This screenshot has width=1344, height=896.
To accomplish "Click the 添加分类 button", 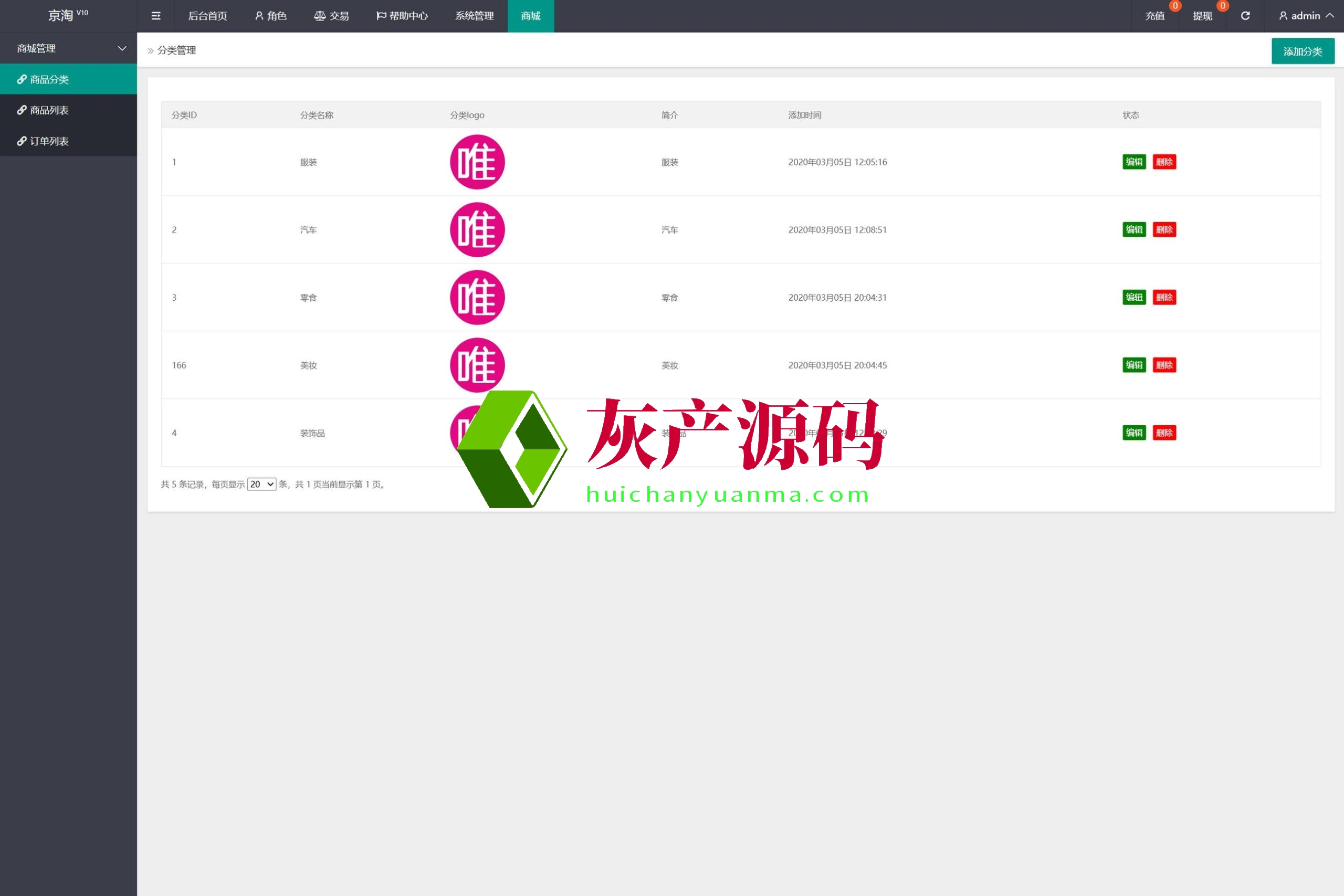I will click(1303, 51).
